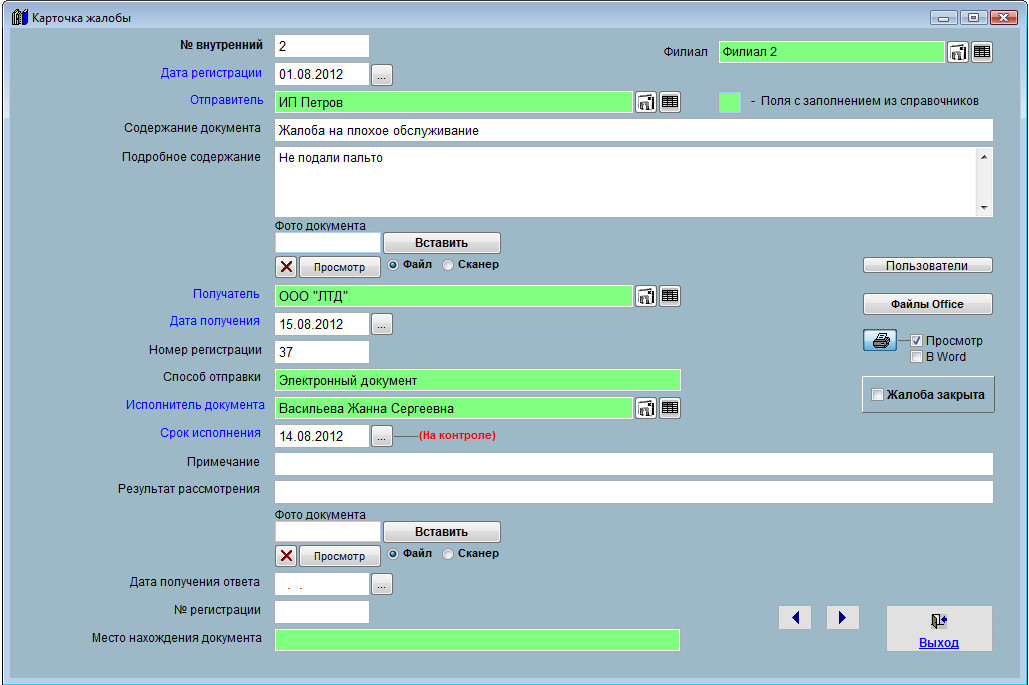Click the Место нахождения документа green field
The image size is (1029, 685).
[x=478, y=640]
